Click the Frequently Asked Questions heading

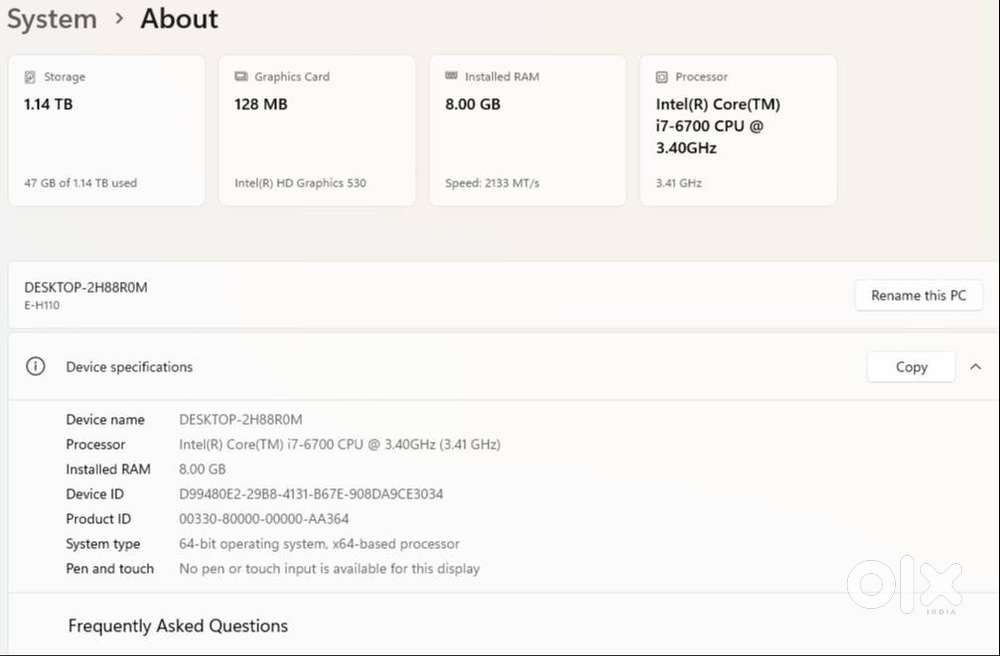tap(178, 626)
